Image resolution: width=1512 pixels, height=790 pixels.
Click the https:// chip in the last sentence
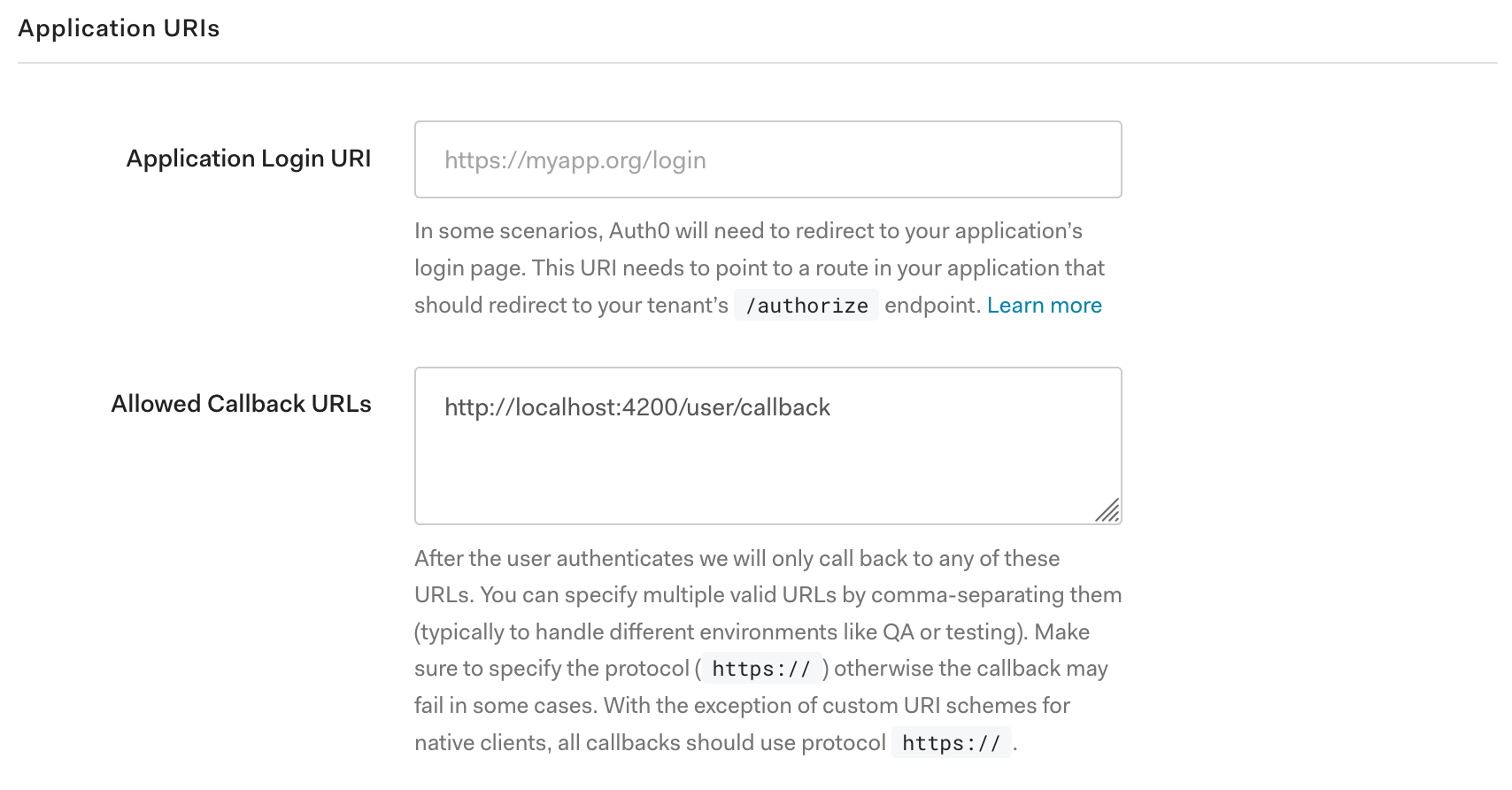(x=951, y=743)
